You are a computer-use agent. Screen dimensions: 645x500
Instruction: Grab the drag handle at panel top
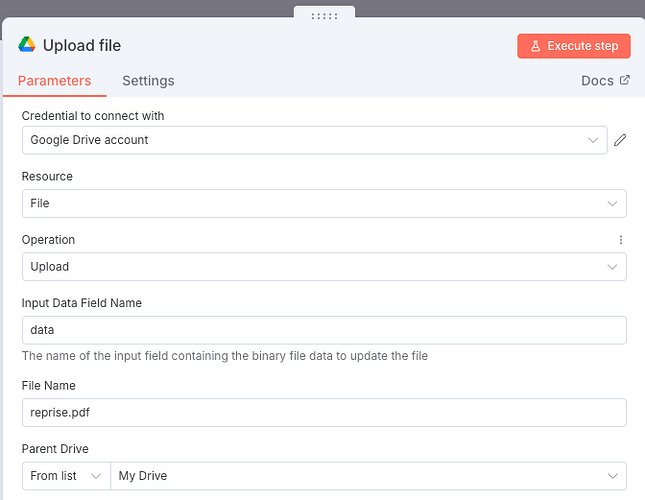[x=324, y=15]
